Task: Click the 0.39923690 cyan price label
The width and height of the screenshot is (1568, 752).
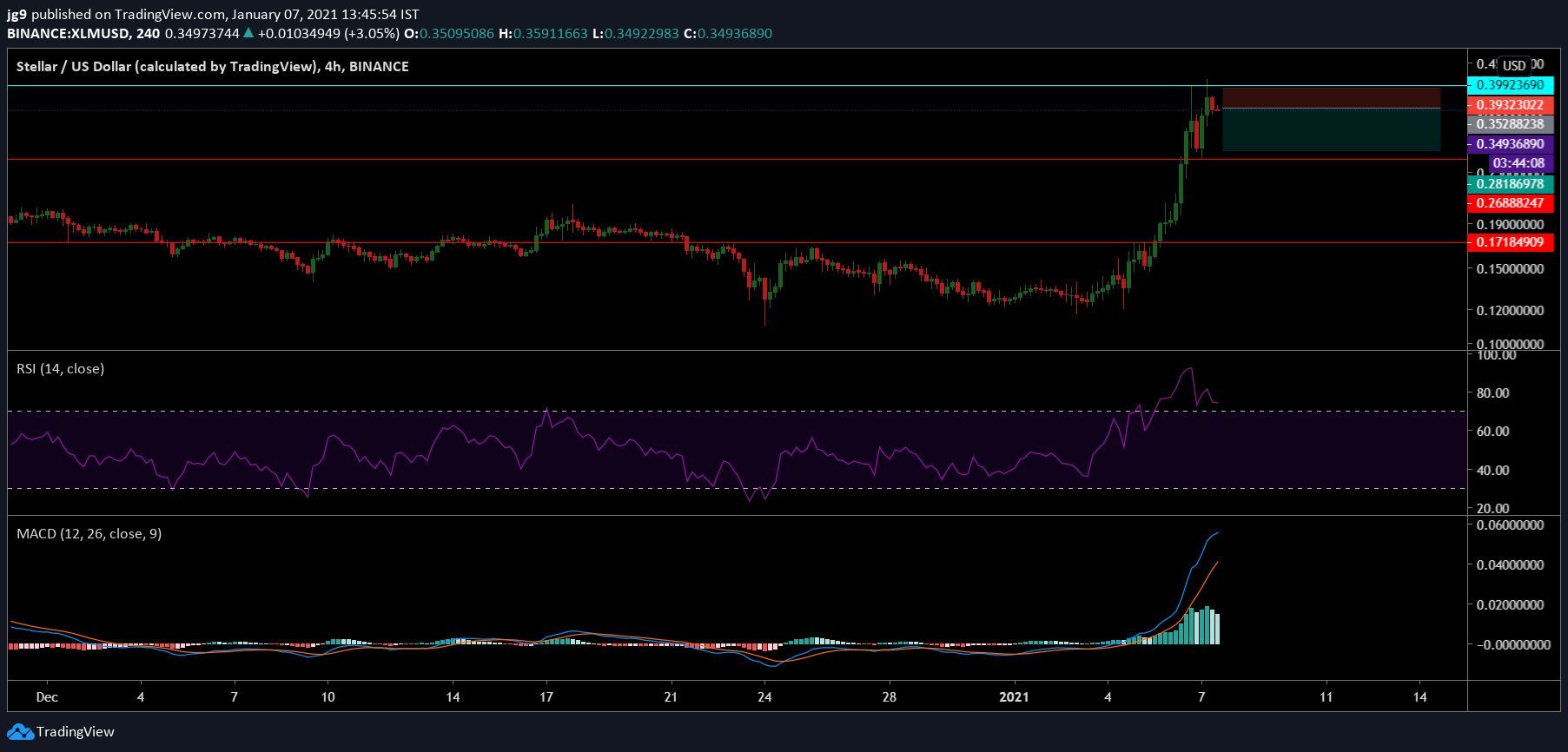Action: [1510, 85]
